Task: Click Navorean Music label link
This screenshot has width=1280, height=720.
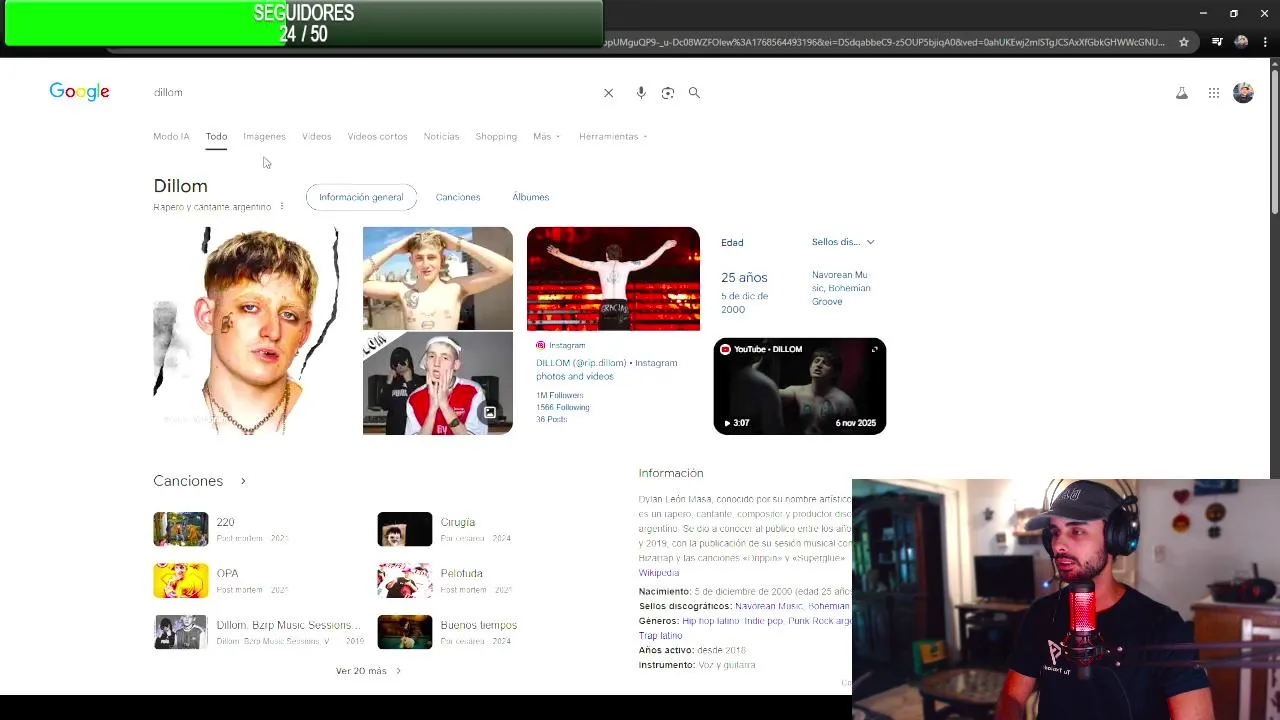Action: pyautogui.click(x=769, y=606)
